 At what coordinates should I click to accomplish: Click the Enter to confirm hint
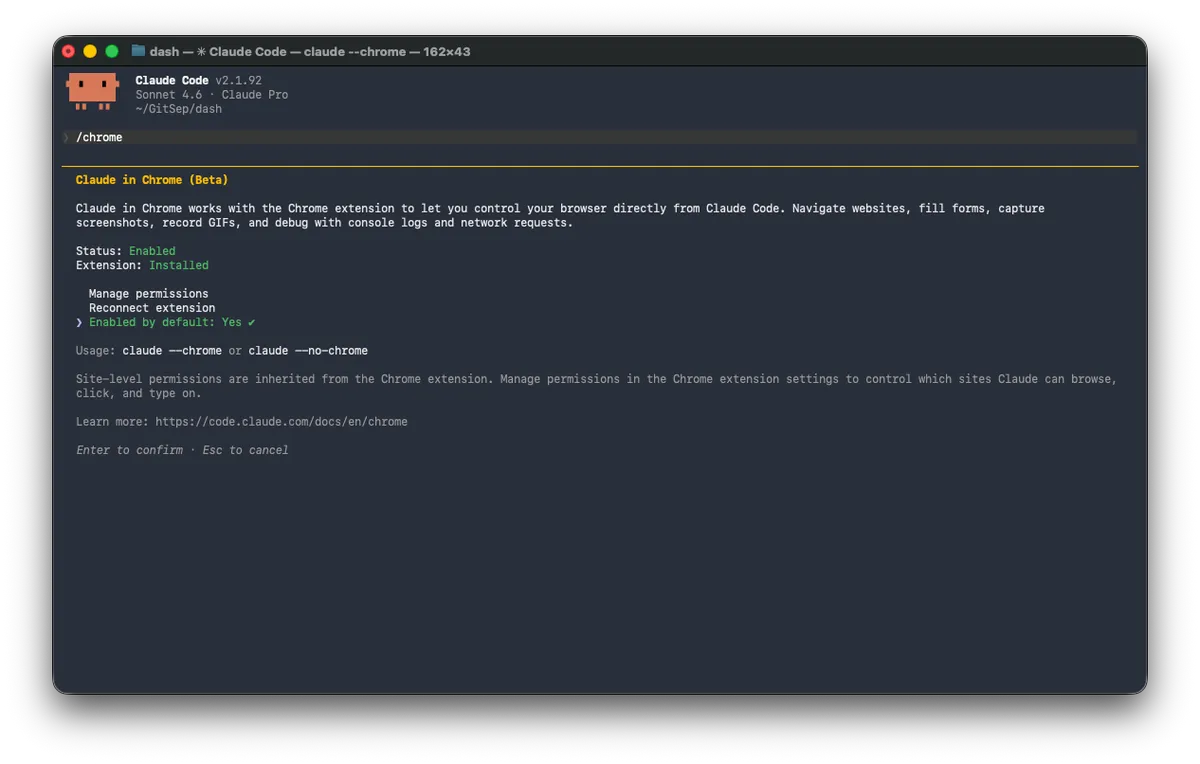(129, 450)
